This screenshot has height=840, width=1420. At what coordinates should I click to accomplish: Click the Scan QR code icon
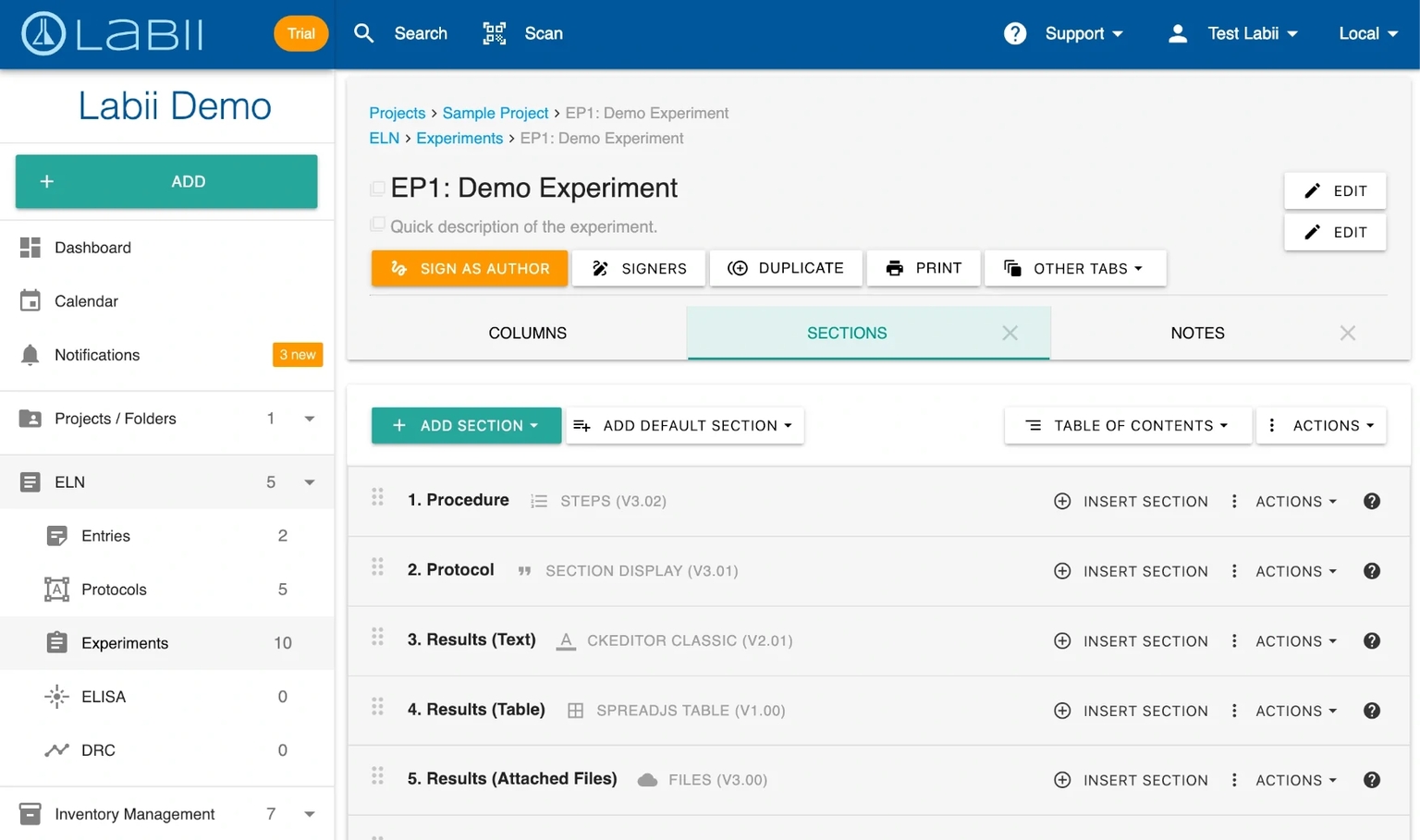pos(495,34)
